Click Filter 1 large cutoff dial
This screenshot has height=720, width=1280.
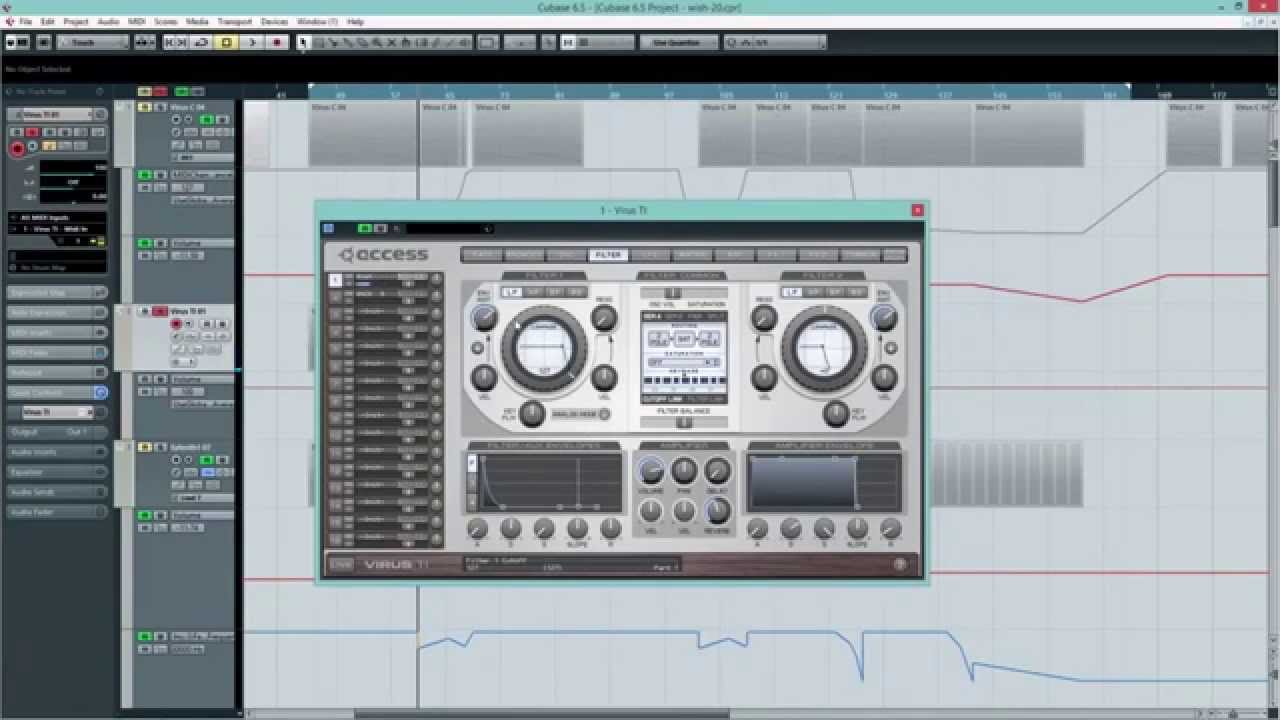pos(544,348)
